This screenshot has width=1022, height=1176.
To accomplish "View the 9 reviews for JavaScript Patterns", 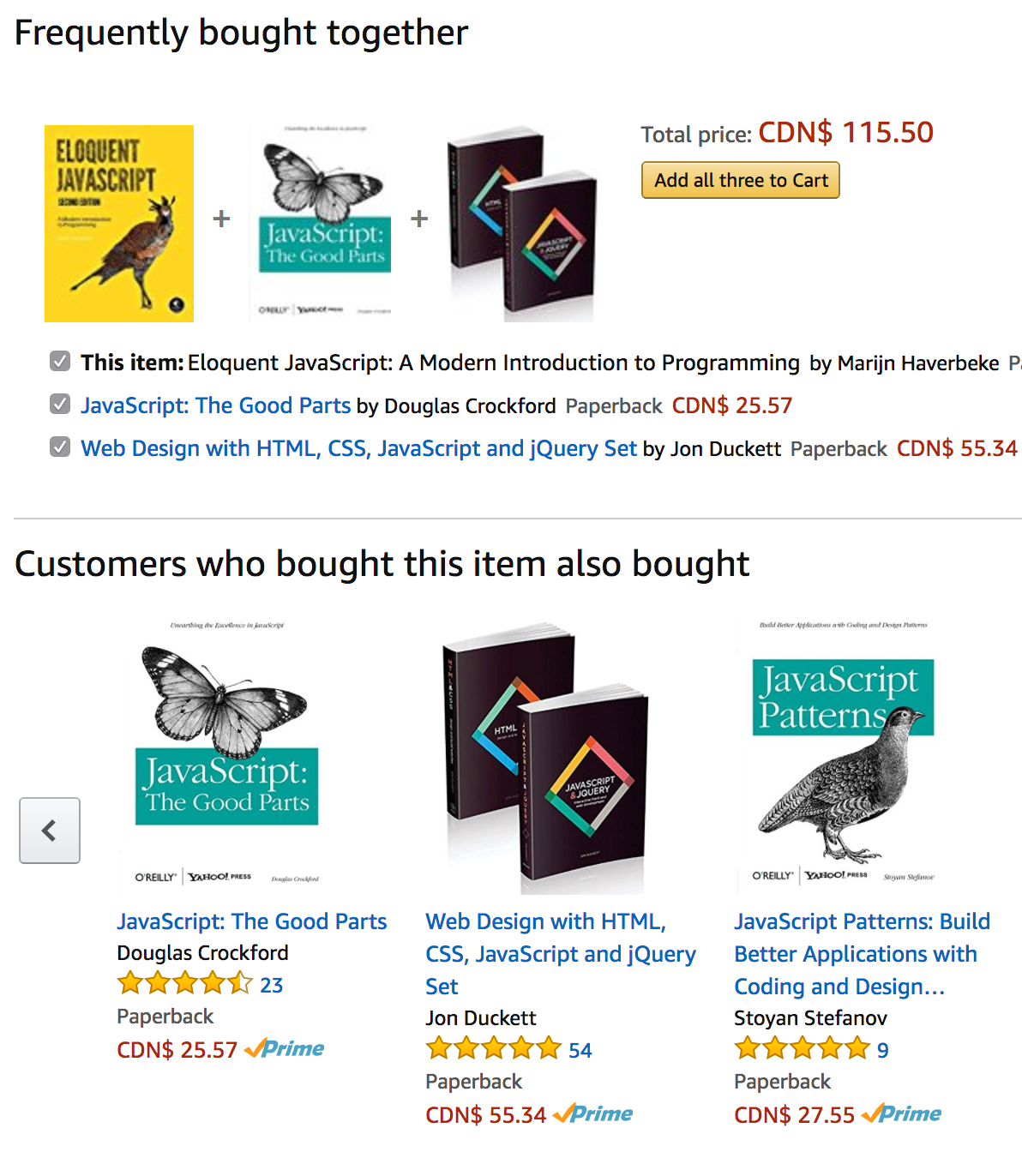I will tap(883, 1050).
